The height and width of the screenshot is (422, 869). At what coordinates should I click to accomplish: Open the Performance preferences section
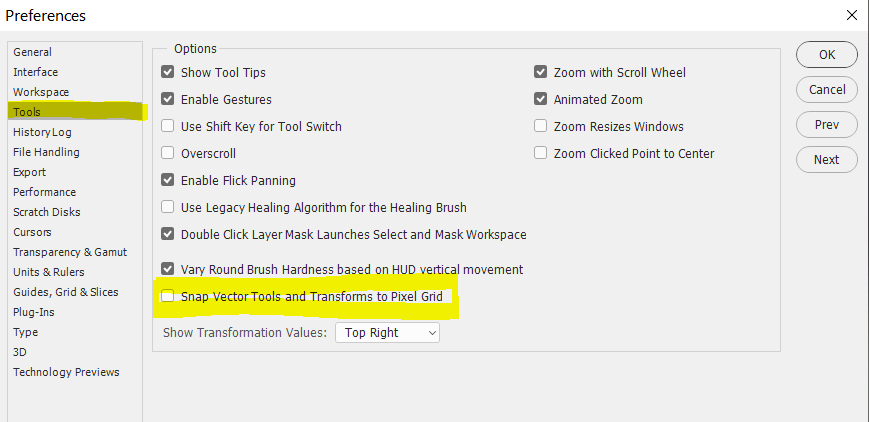pyautogui.click(x=45, y=192)
